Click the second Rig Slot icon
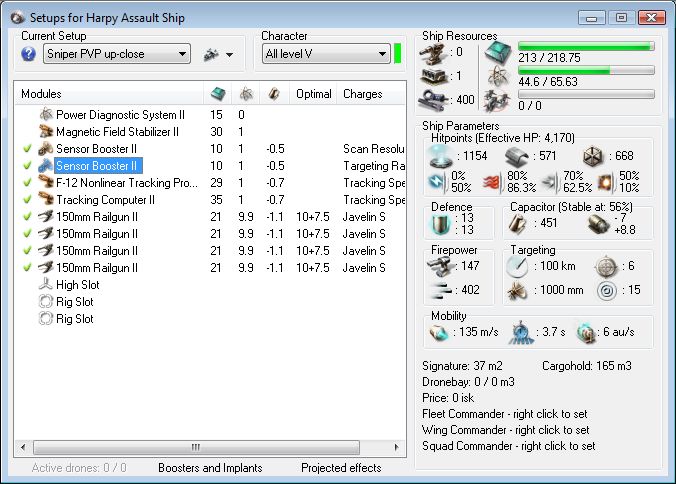Viewport: 676px width, 484px height. [46, 319]
